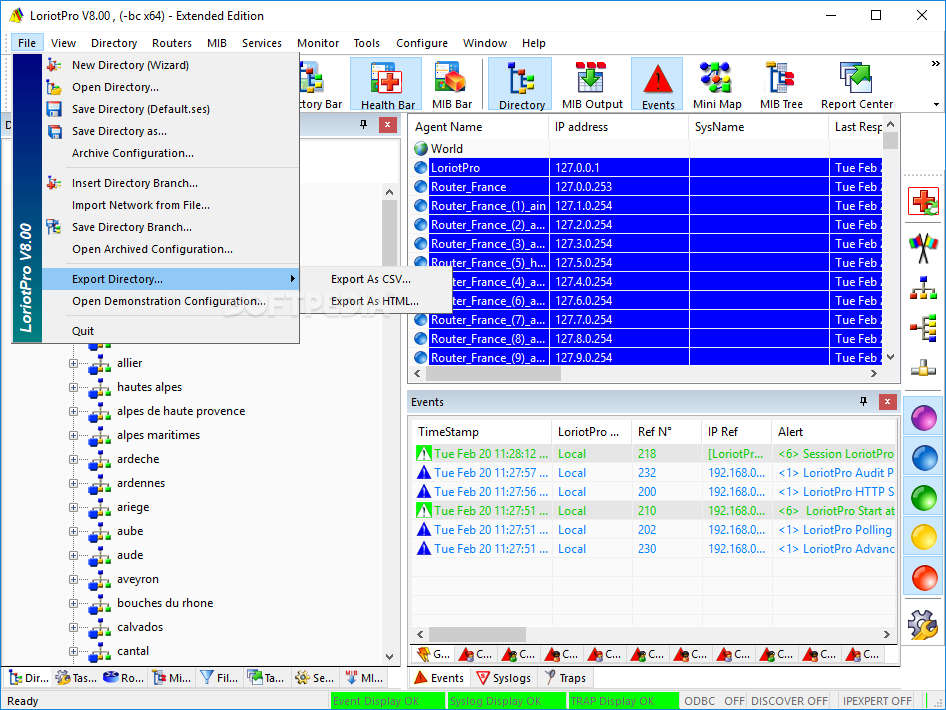The width and height of the screenshot is (946, 710).
Task: Select the green status ball
Action: (x=924, y=498)
